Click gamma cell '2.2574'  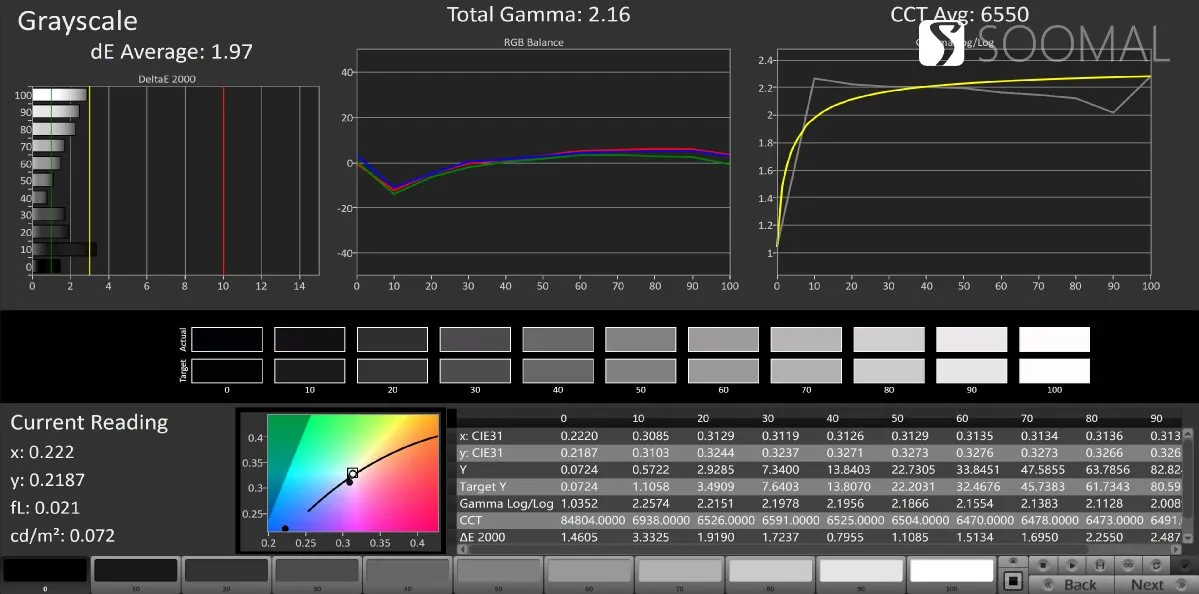pyautogui.click(x=651, y=503)
